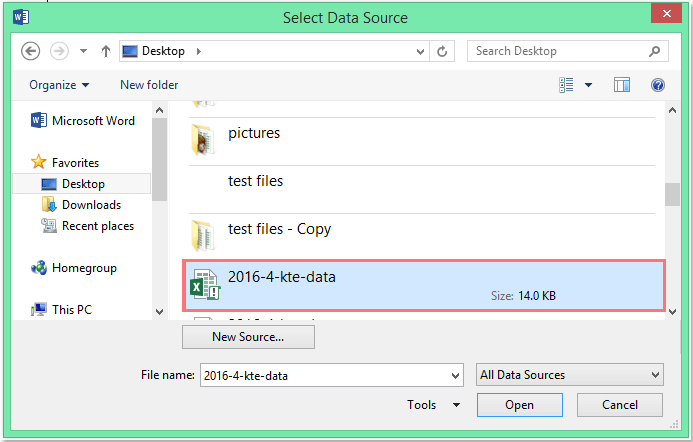The width and height of the screenshot is (693, 442).
Task: Open the Organize menu
Action: click(59, 85)
